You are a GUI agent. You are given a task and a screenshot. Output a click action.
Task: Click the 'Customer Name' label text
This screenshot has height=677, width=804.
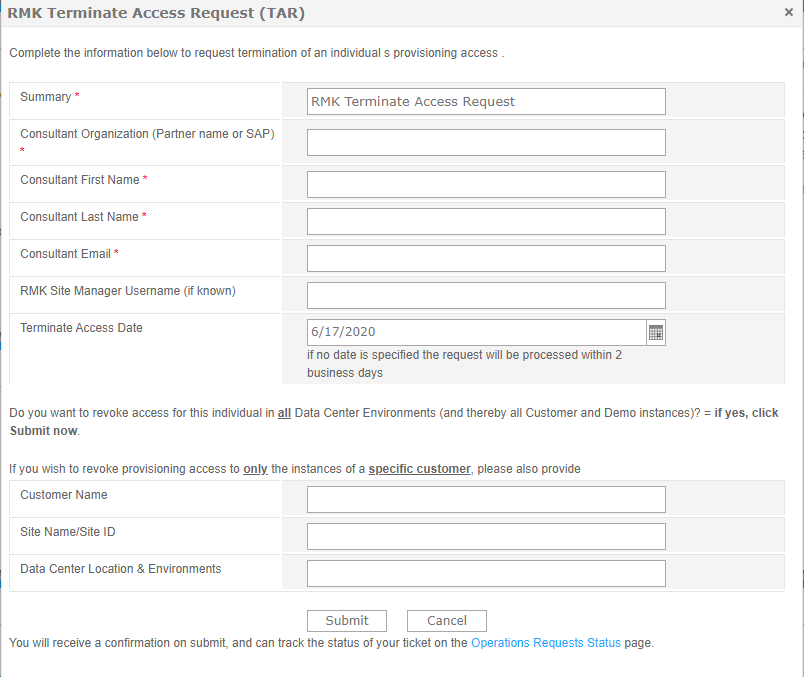coord(64,494)
